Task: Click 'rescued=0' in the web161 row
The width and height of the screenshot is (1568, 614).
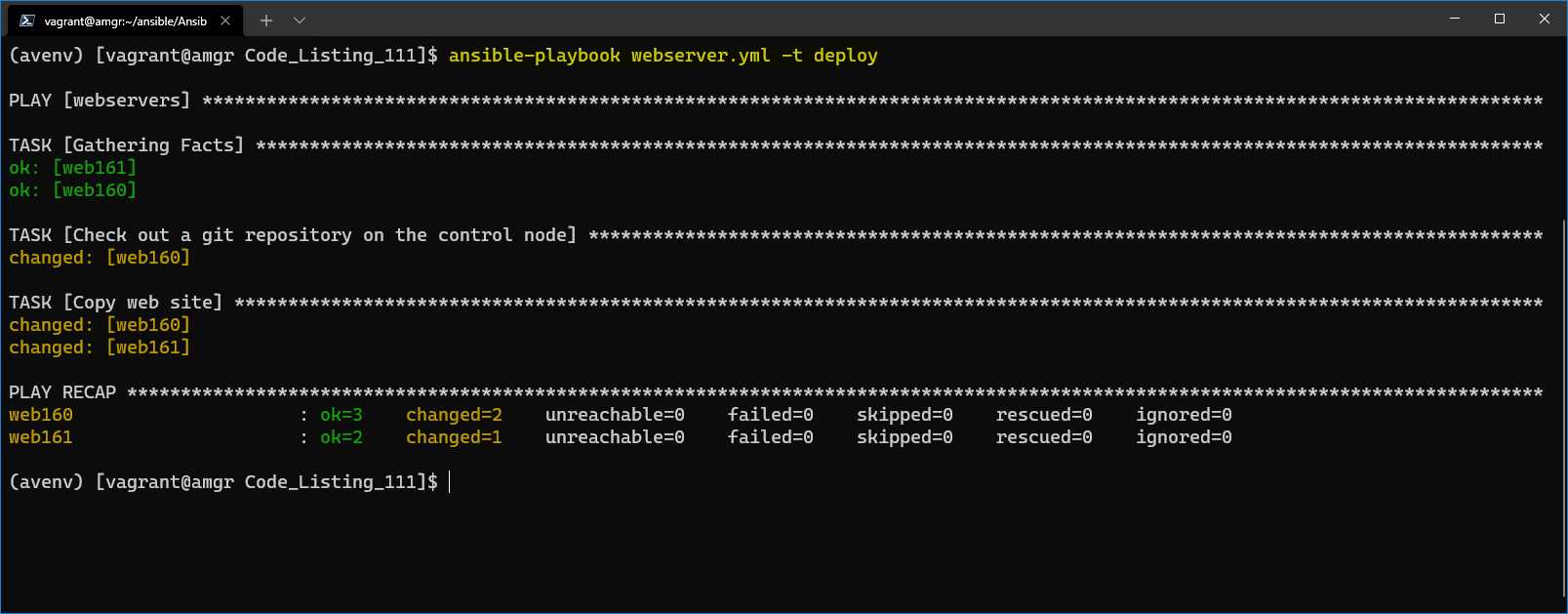Action: point(1044,437)
